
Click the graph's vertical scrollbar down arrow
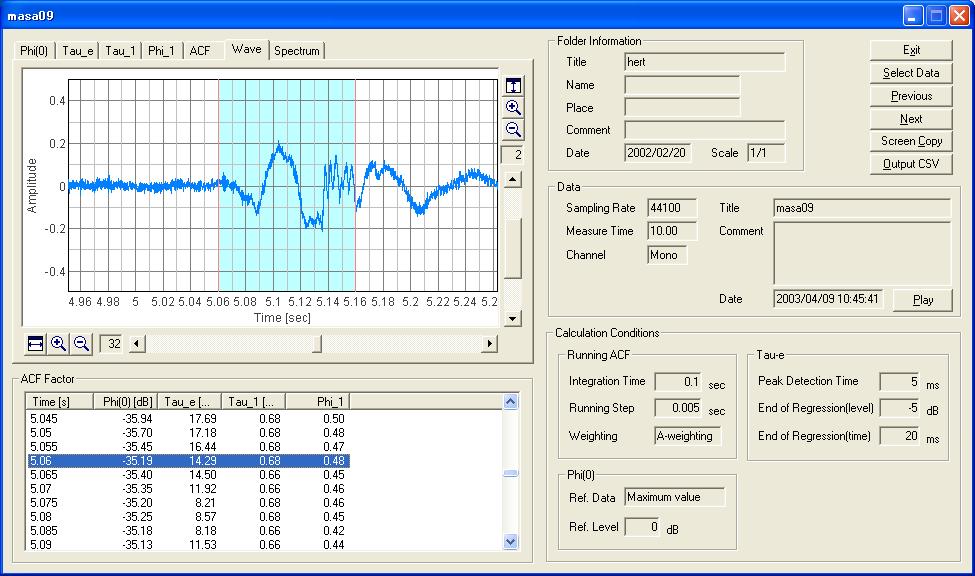[x=512, y=318]
